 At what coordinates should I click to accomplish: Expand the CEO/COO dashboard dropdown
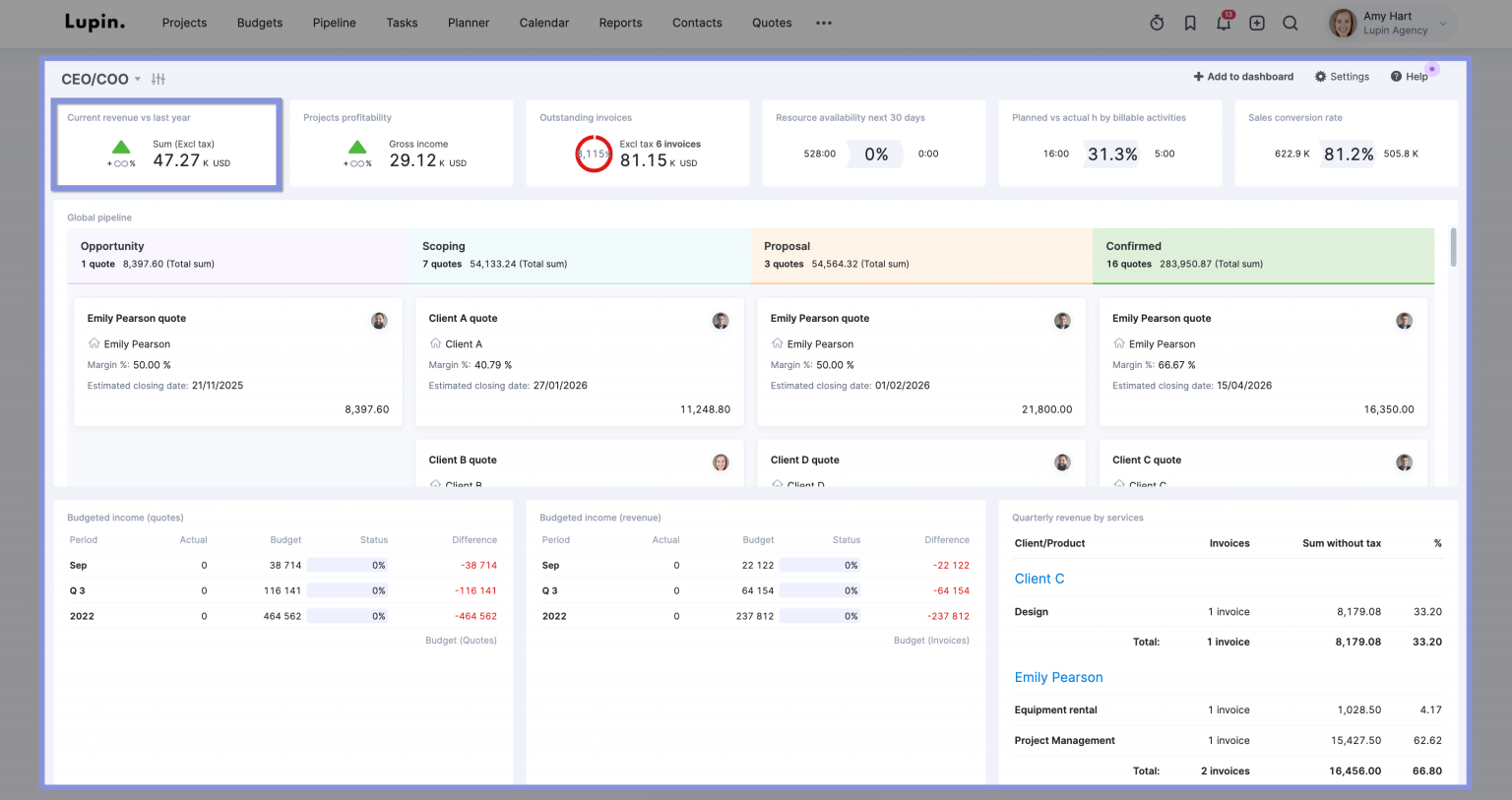tap(137, 79)
